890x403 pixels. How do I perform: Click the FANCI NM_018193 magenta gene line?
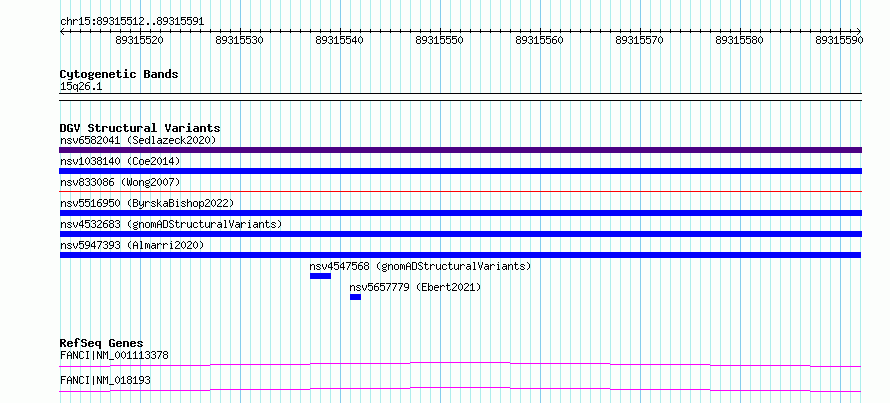[x=460, y=389]
